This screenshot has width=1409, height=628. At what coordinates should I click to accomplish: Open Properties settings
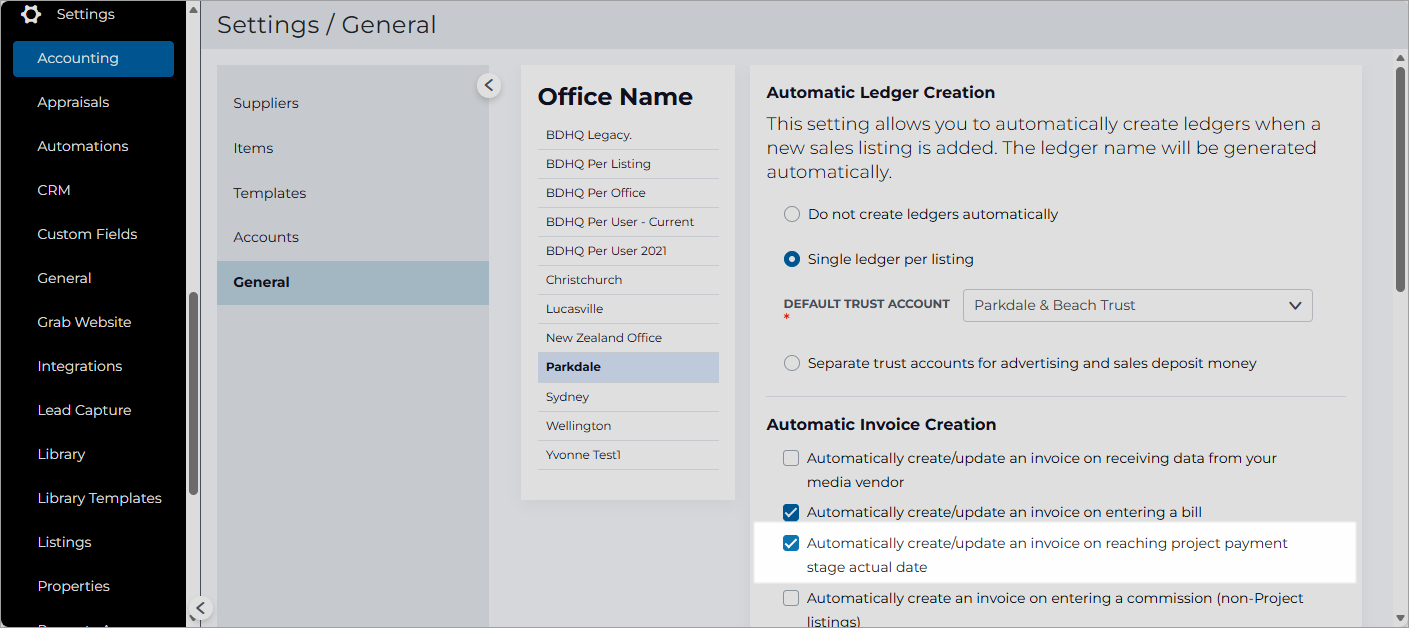point(74,586)
